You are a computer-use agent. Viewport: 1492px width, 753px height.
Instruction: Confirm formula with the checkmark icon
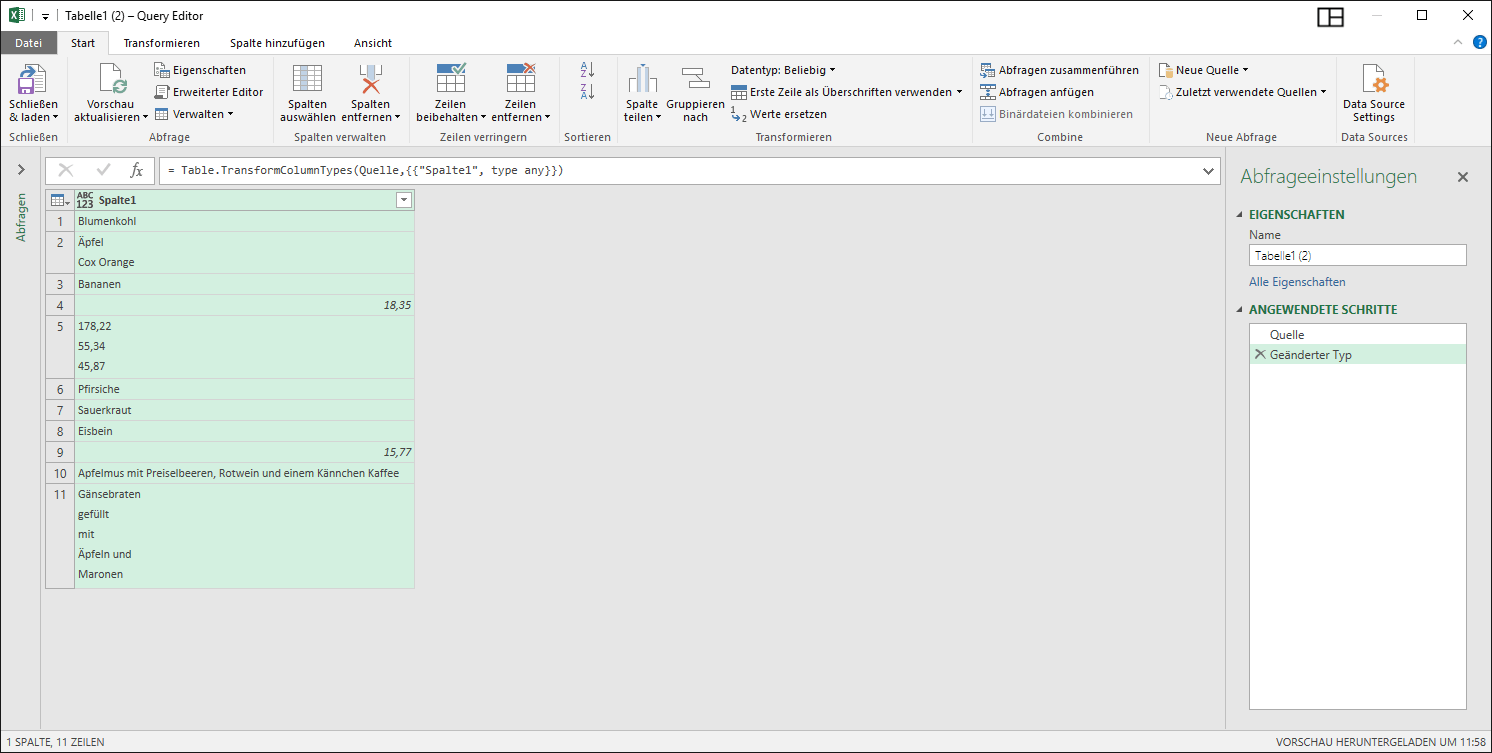point(103,171)
